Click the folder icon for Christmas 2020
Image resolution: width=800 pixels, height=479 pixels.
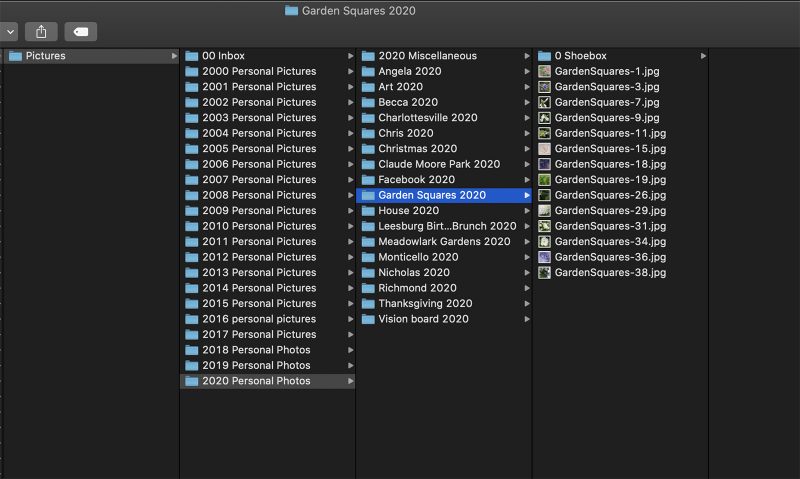[x=368, y=148]
